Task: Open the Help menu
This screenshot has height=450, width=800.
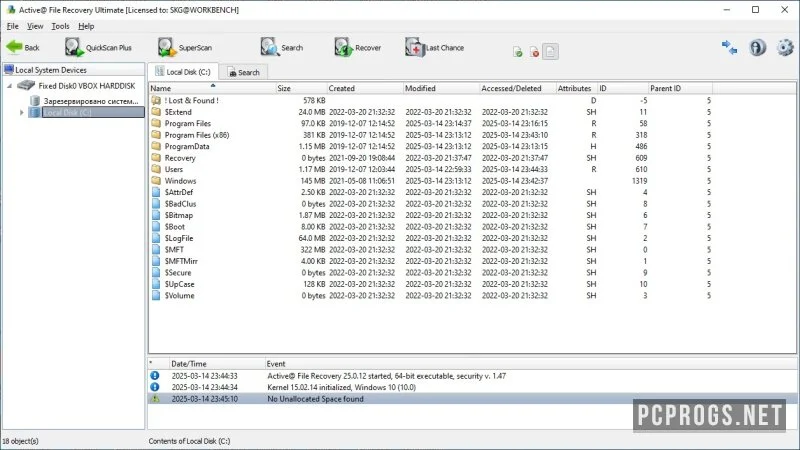Action: (x=86, y=26)
